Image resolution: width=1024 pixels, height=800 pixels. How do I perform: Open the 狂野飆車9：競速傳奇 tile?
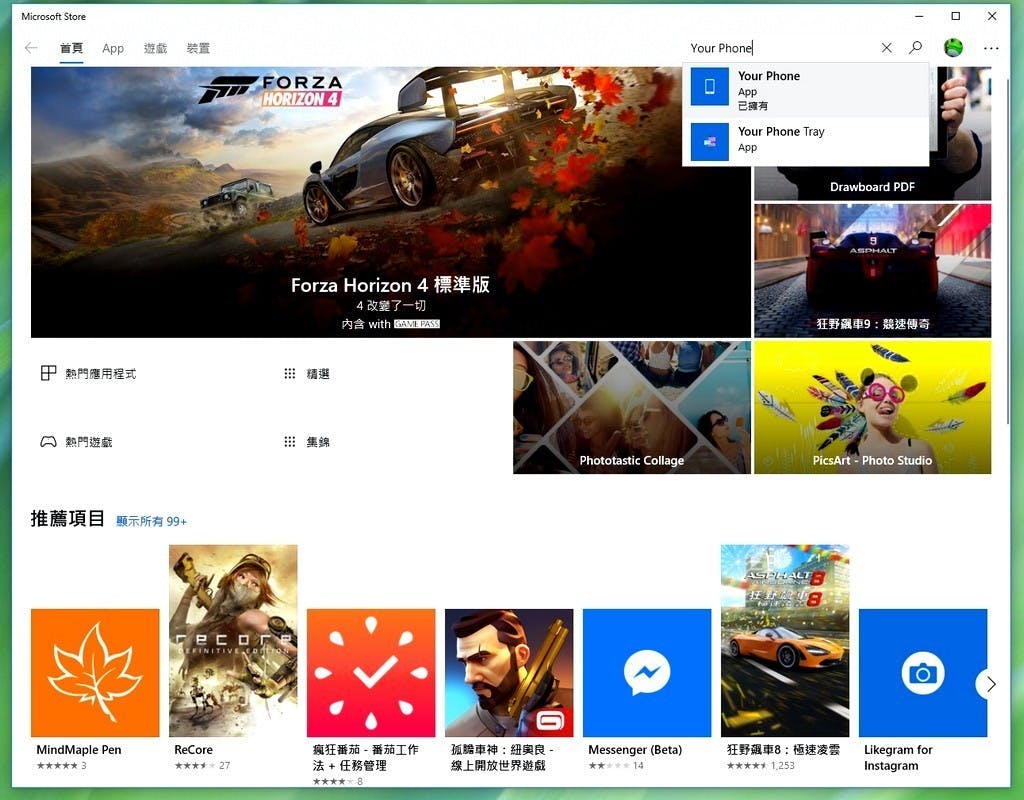pos(872,270)
